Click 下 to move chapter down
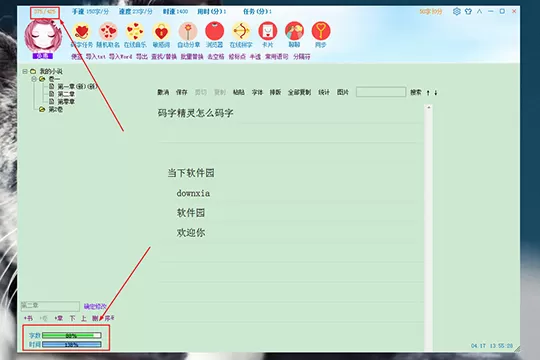The image size is (540, 360). tap(72, 318)
